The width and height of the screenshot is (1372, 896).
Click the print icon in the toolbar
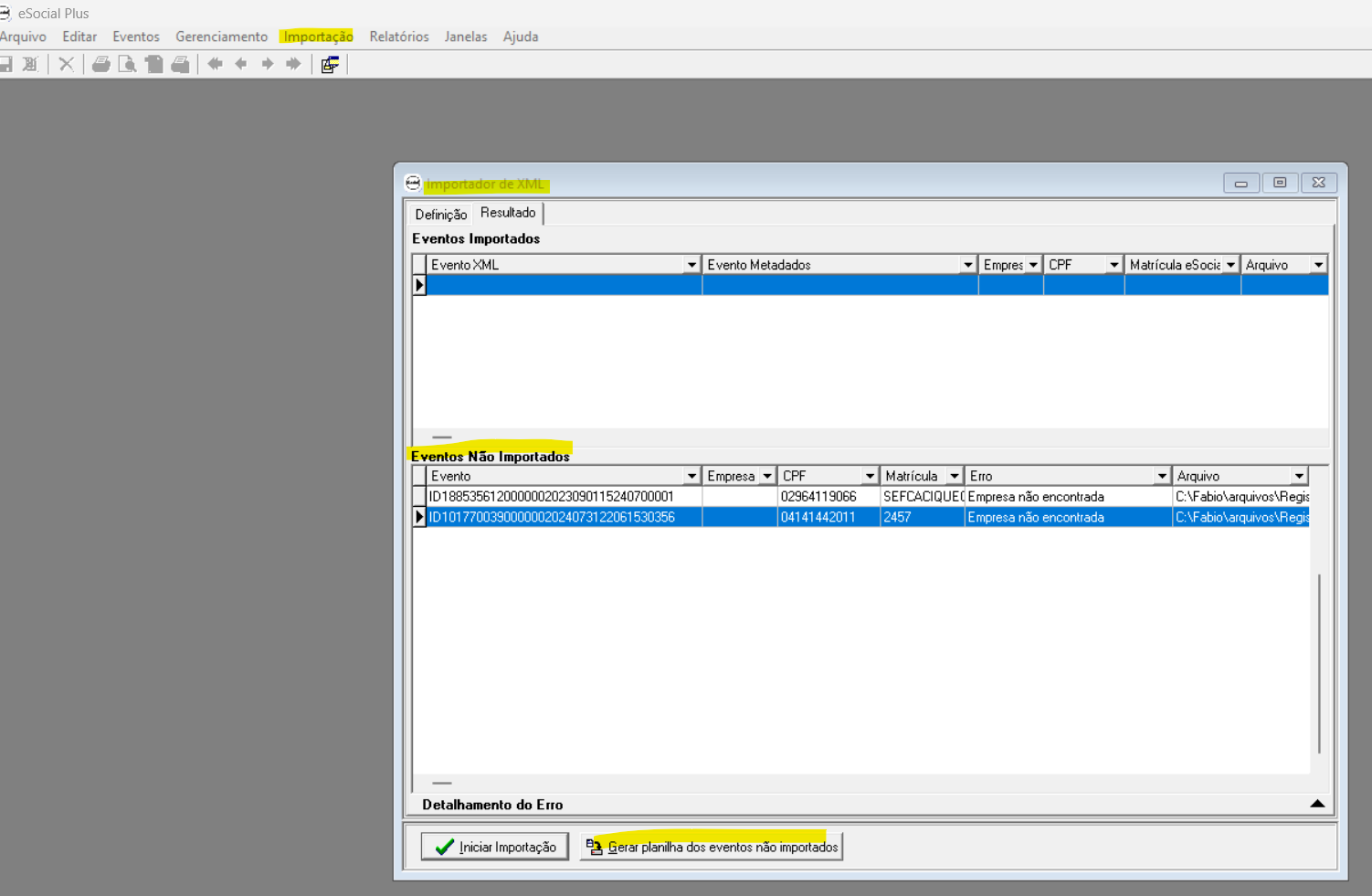coord(101,64)
